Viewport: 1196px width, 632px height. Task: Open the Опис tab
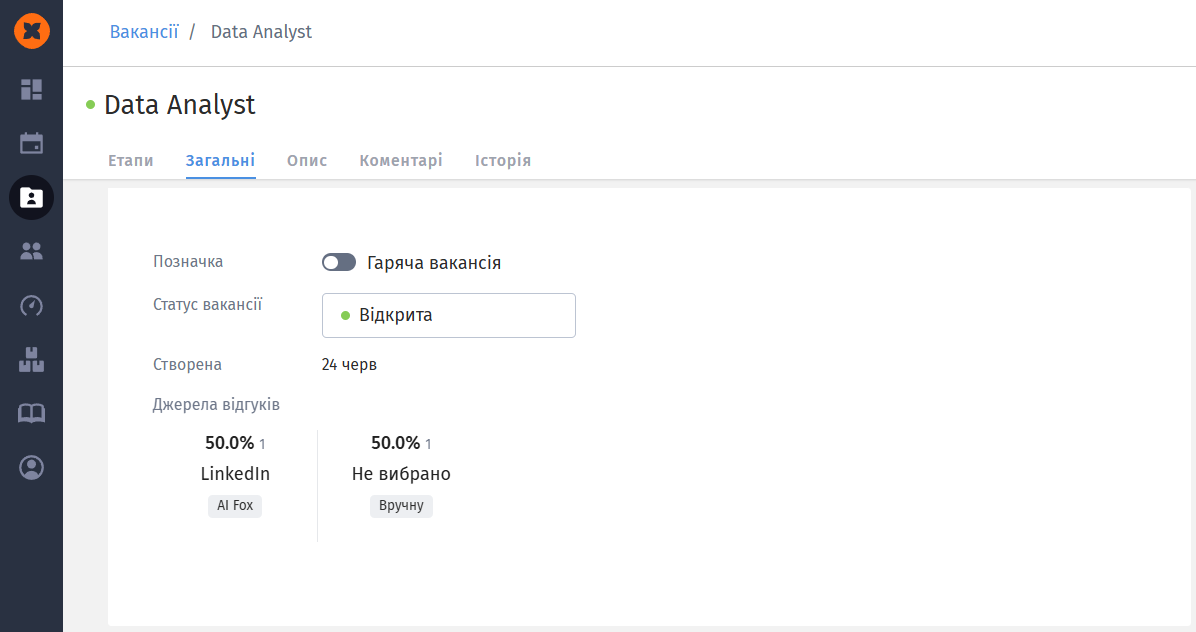coord(307,160)
